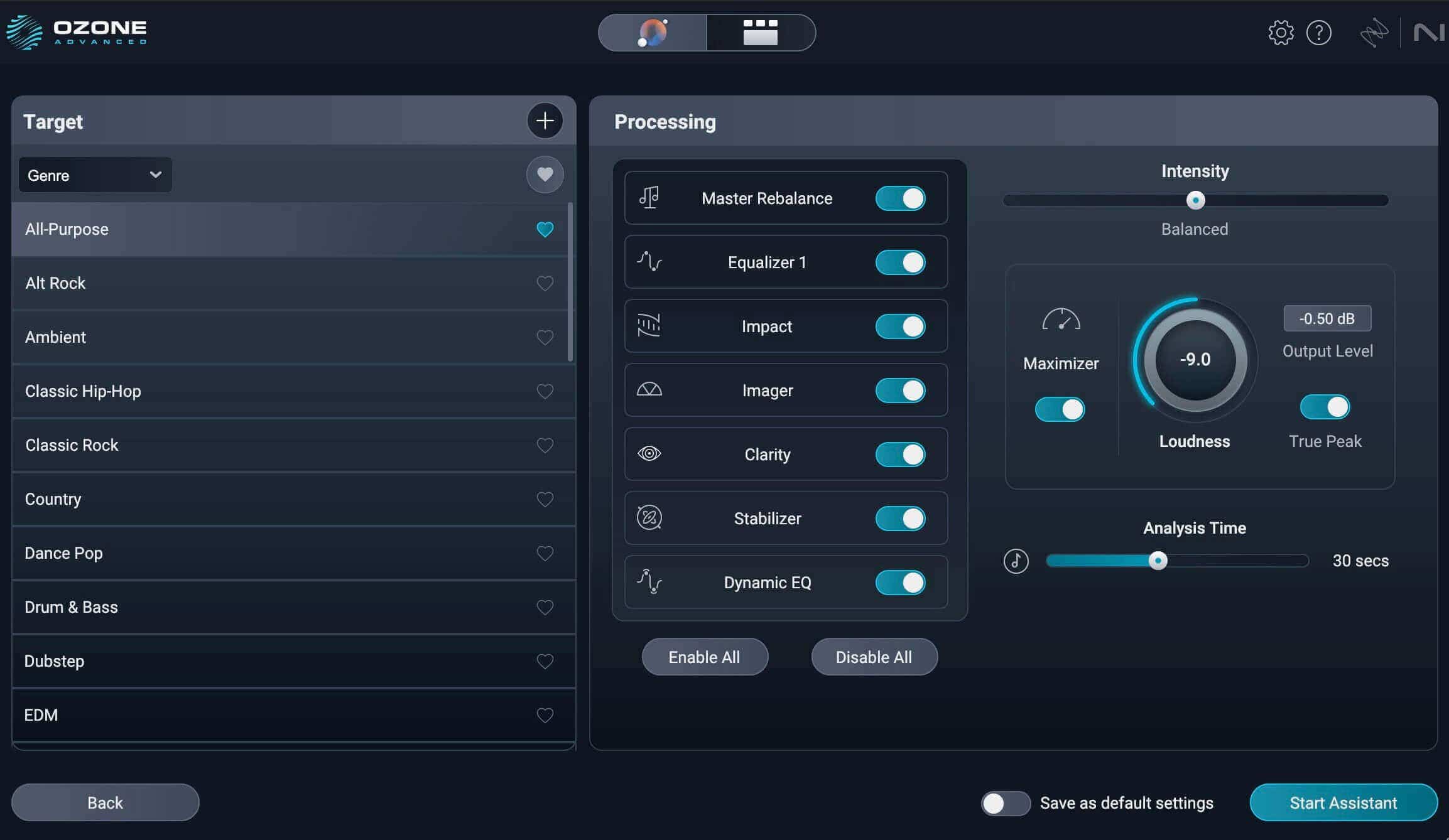Click the Analysis Time music note icon

click(1016, 561)
